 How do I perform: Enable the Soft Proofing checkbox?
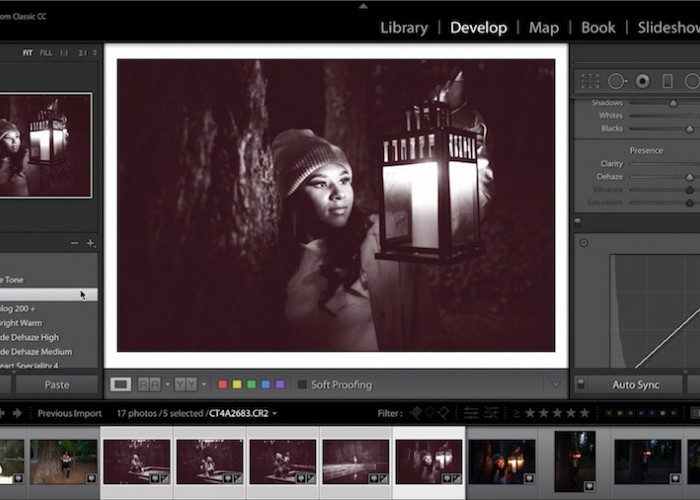[x=302, y=384]
